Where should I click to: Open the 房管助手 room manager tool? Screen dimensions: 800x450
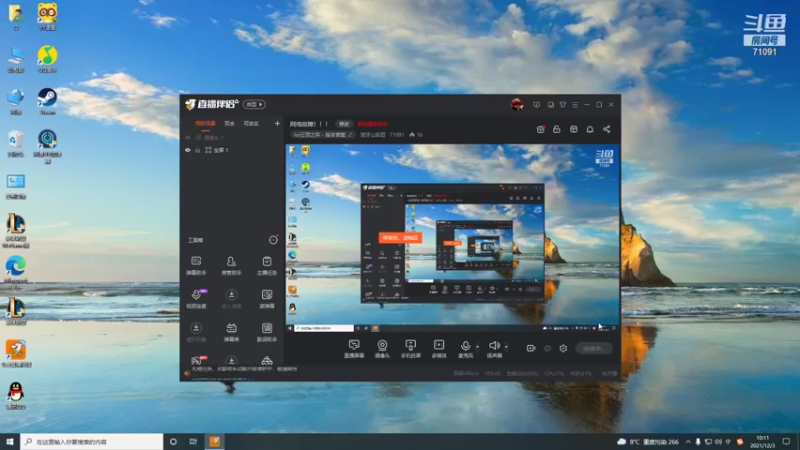point(231,266)
